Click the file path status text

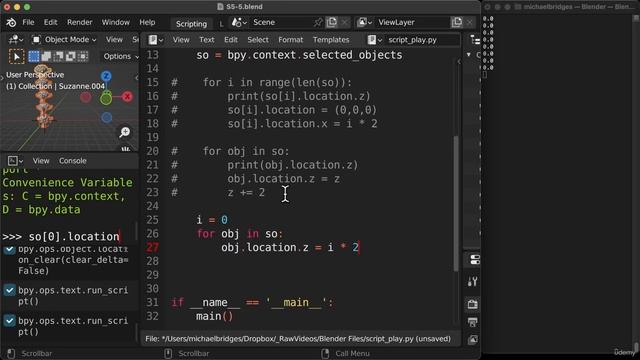click(298, 339)
